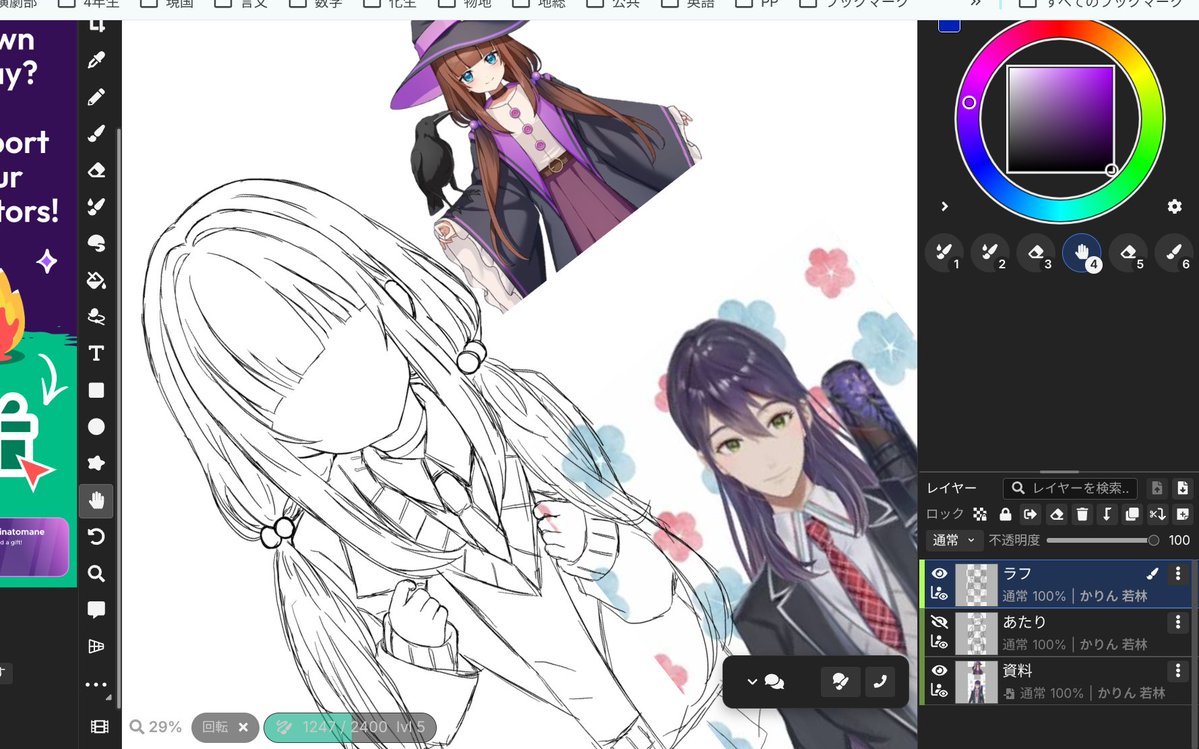Click the export file icon in layers header

coord(1182,488)
